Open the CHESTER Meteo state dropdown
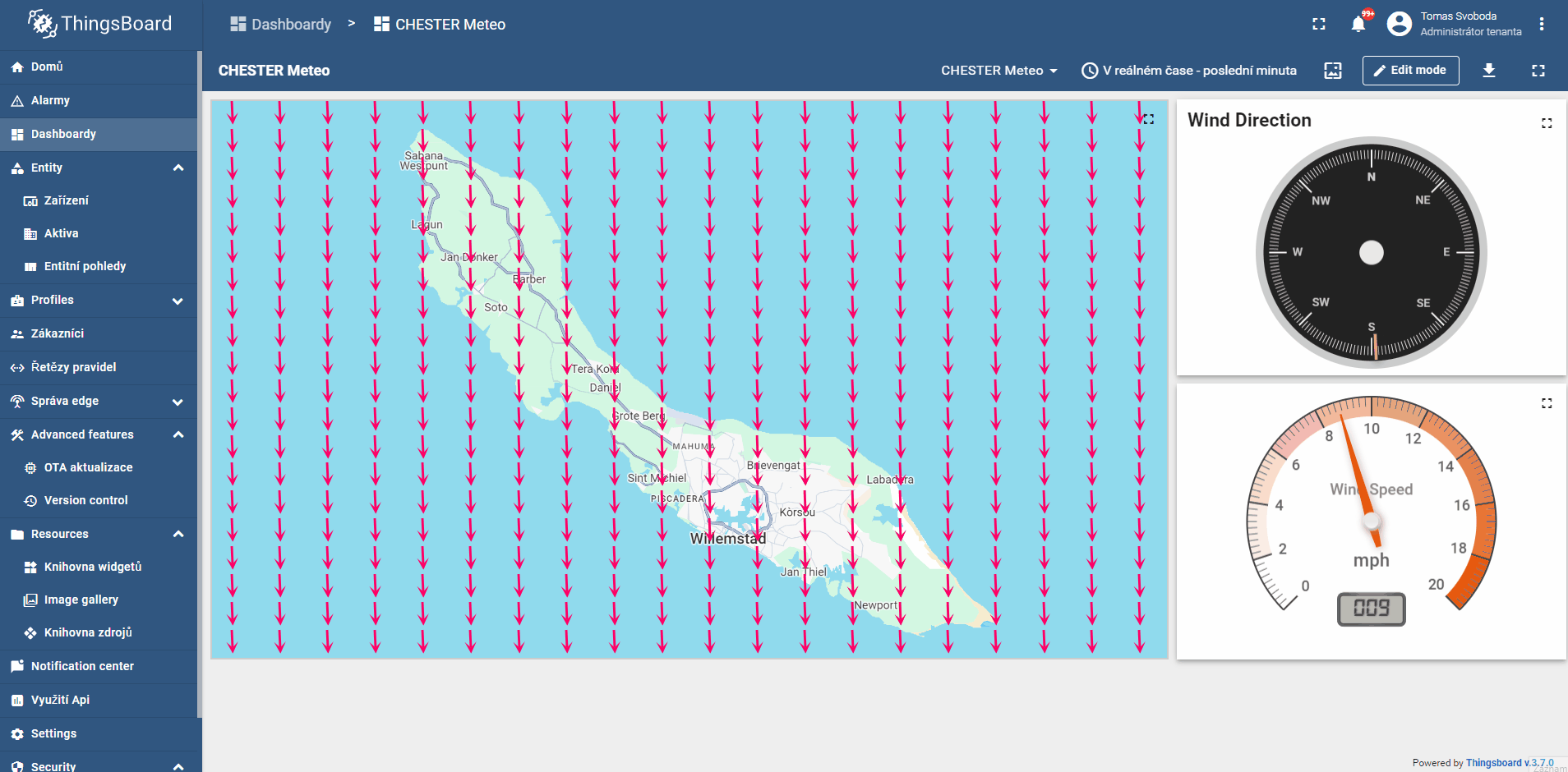This screenshot has height=772, width=1568. coord(999,71)
